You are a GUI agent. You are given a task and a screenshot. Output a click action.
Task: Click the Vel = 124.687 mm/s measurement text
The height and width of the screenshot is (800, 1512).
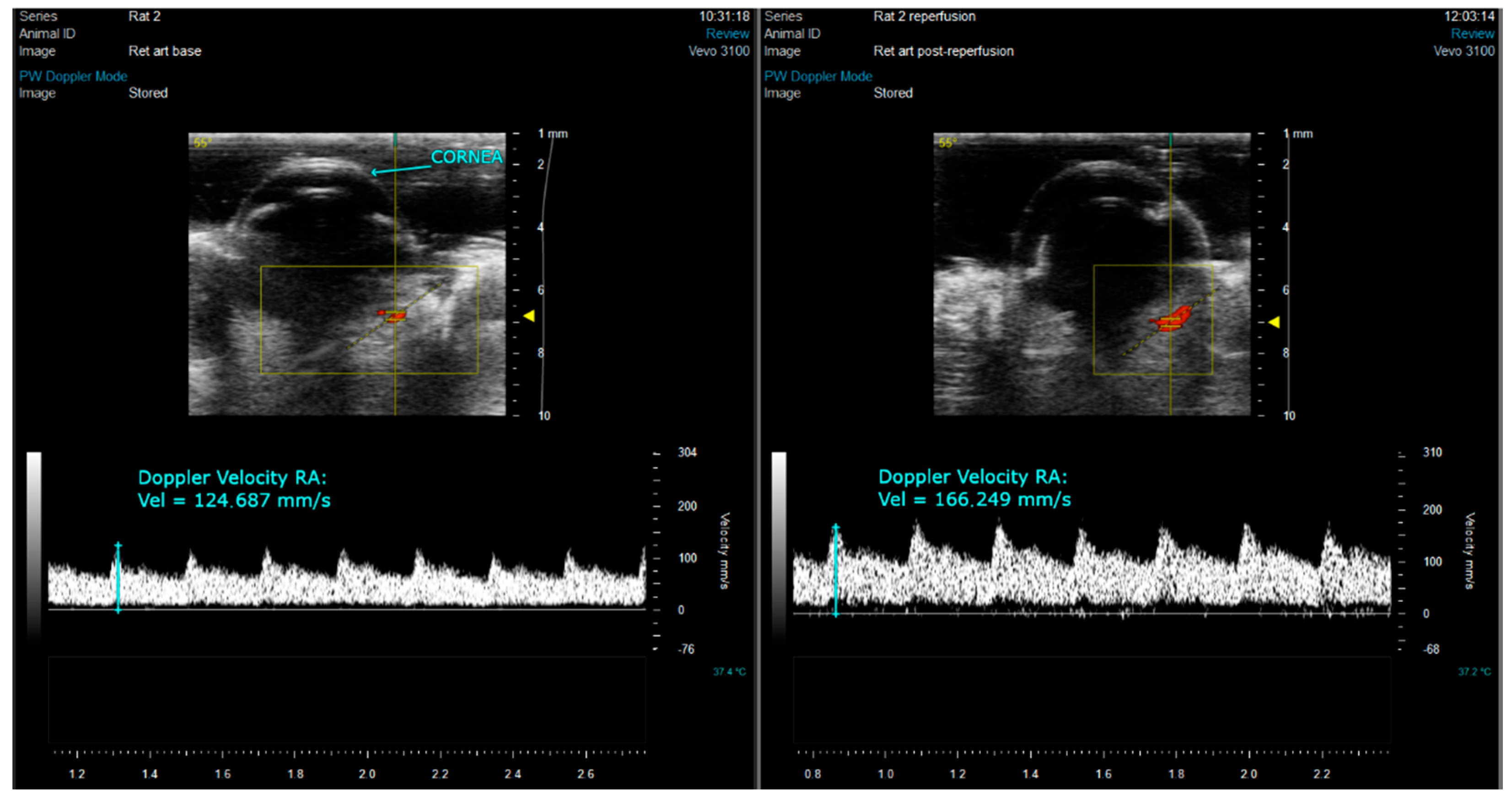coord(234,500)
